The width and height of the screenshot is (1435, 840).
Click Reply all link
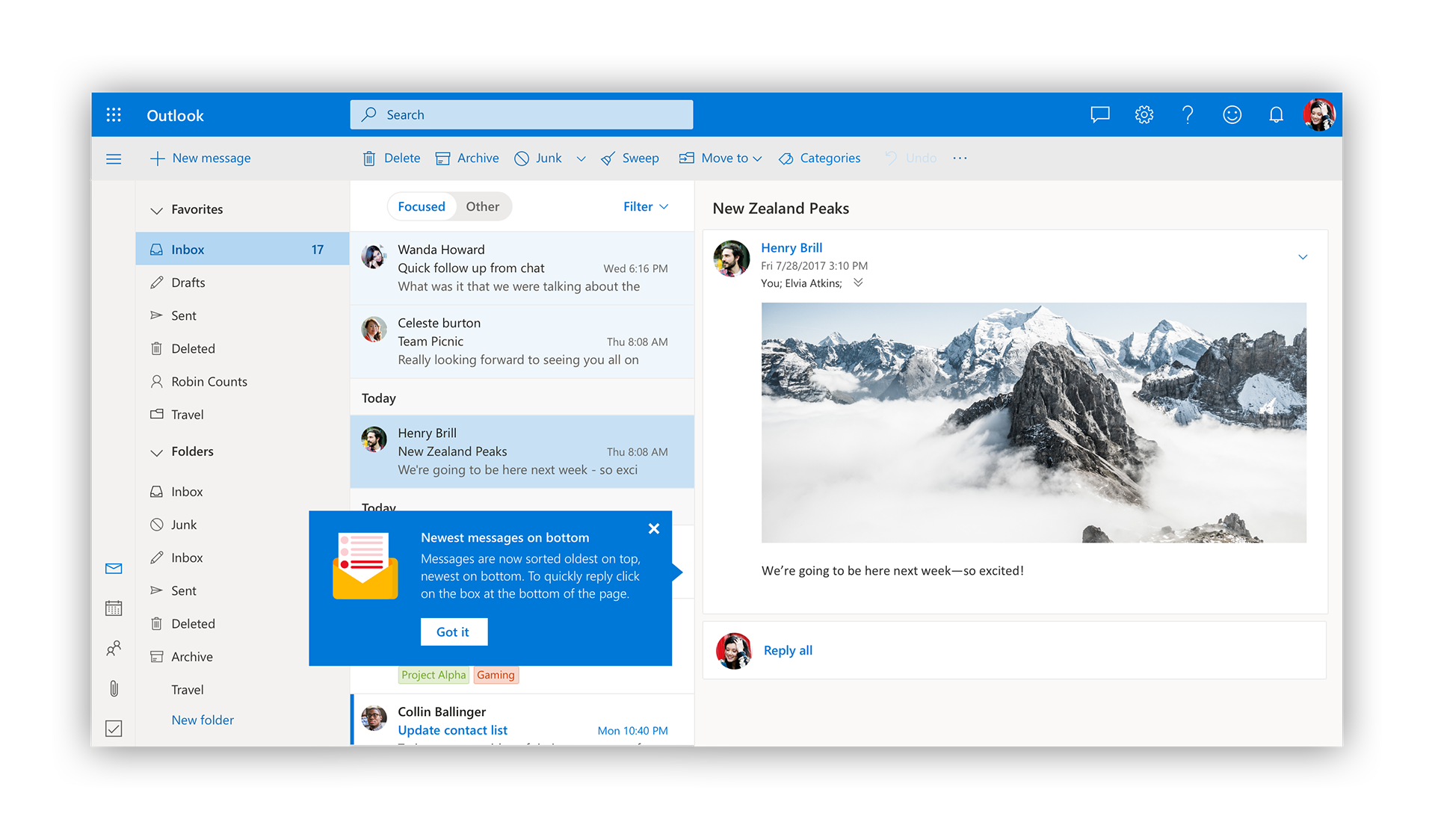788,650
